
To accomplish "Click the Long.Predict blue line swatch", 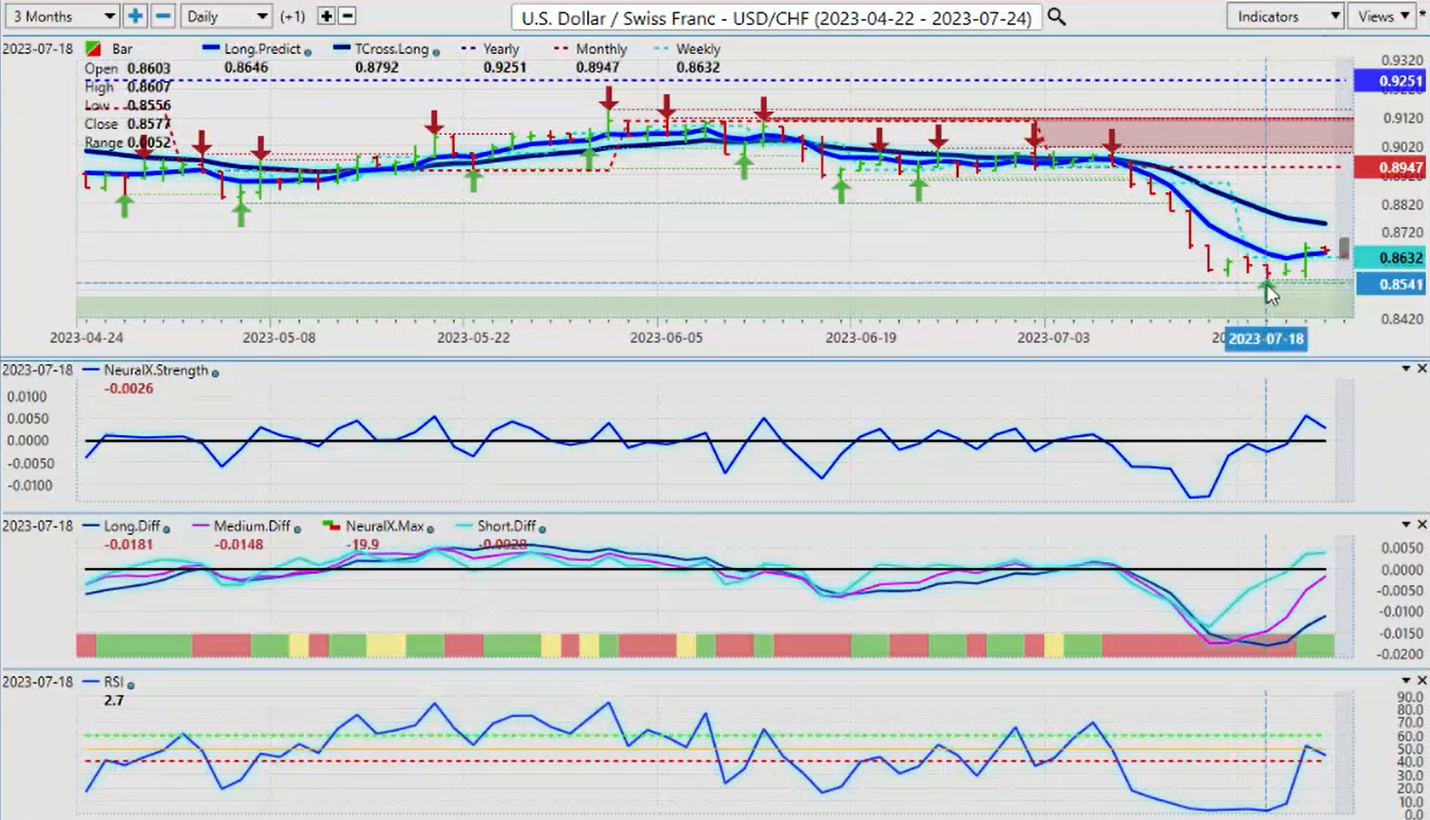I will [211, 49].
